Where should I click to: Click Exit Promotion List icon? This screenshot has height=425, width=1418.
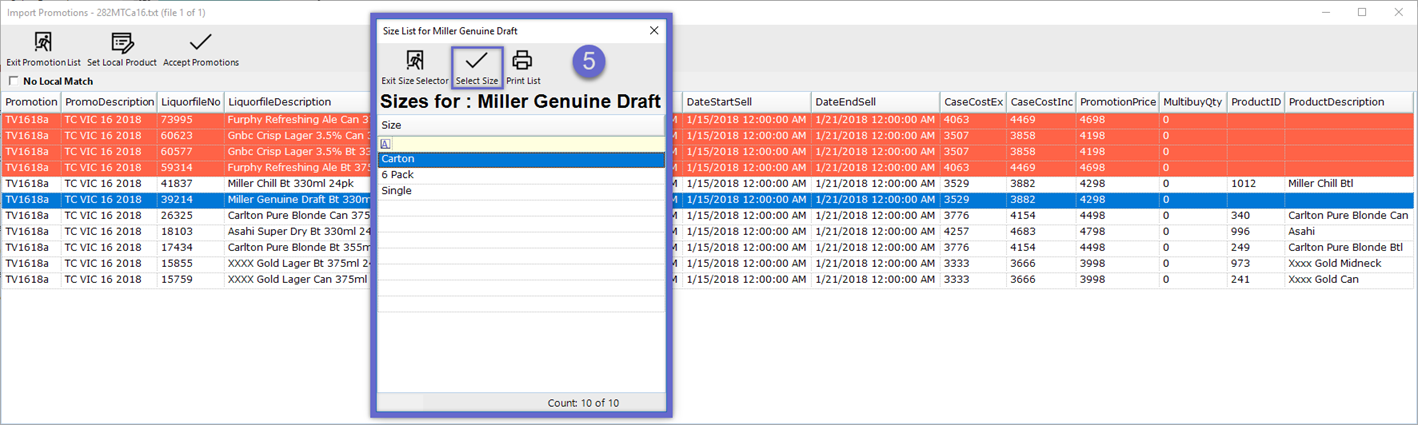coord(43,41)
